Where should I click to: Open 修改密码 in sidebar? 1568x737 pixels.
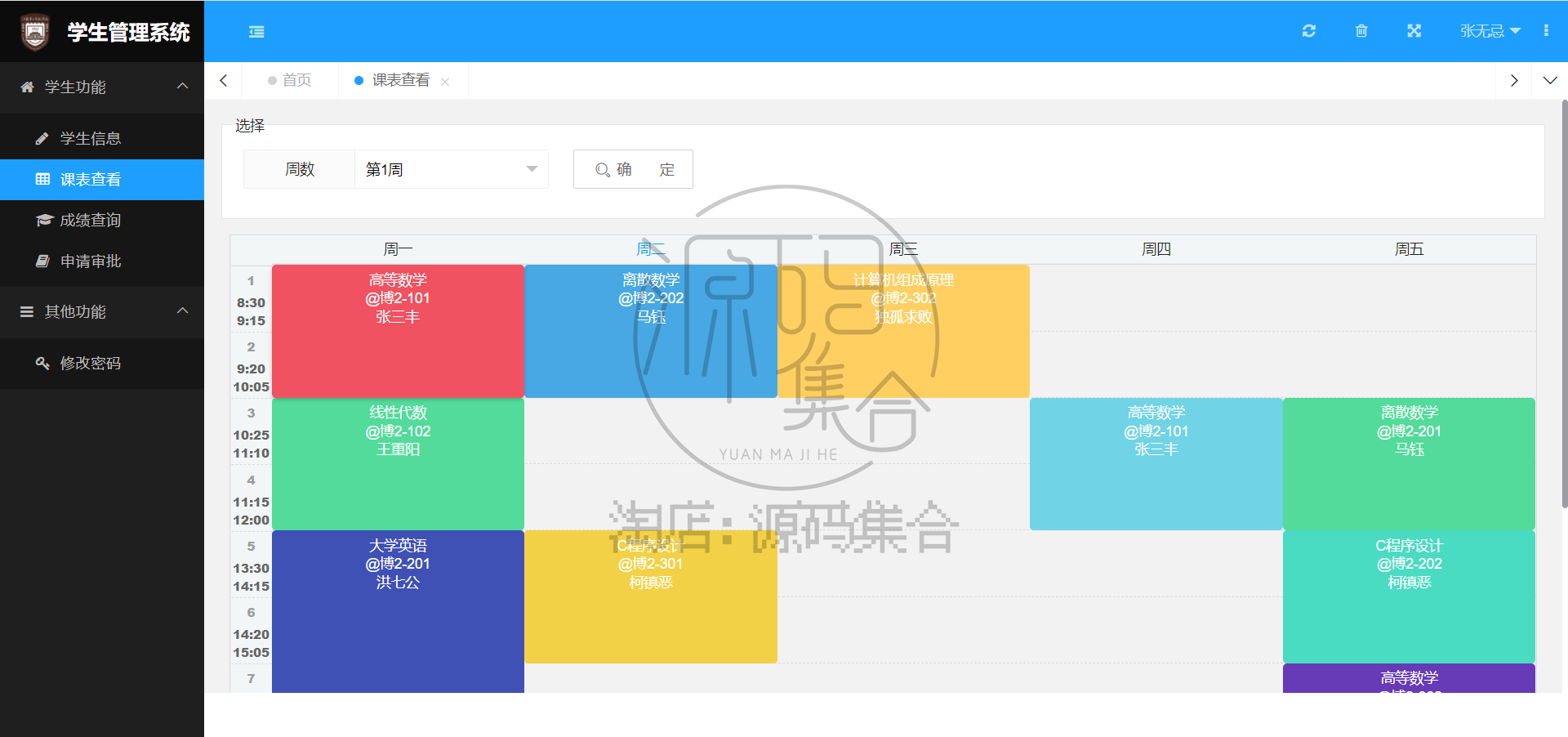pos(102,363)
